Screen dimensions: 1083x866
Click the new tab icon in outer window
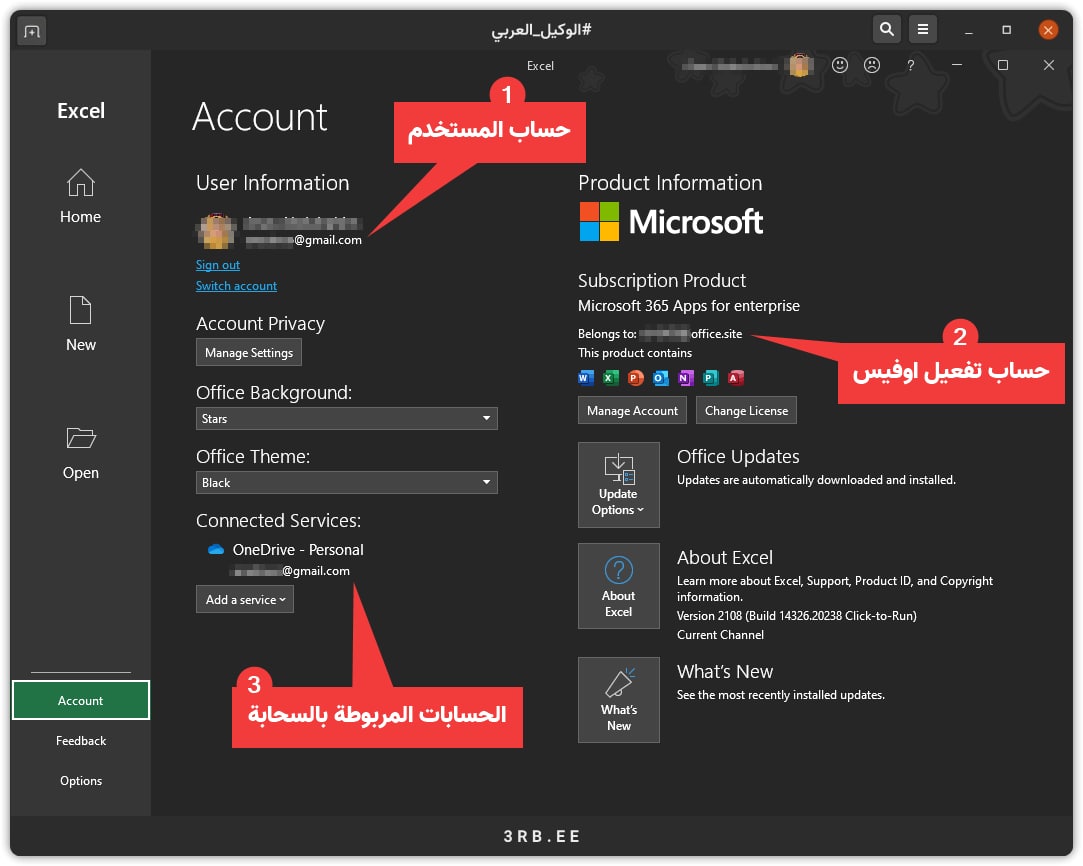[x=32, y=31]
